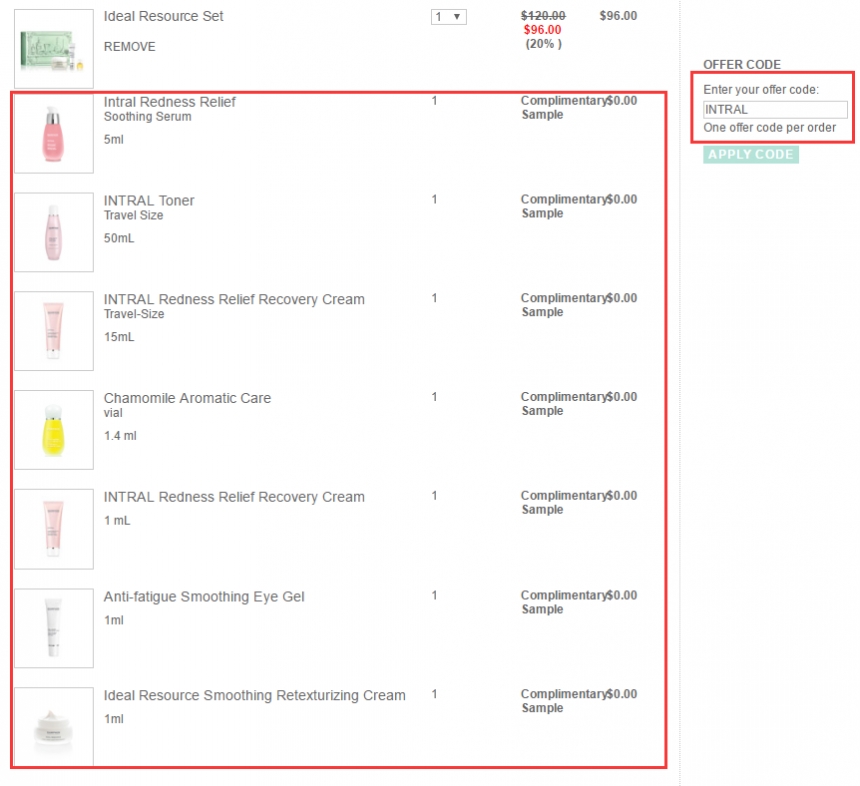View the Intral Redness Relief serum thumbnail

(x=54, y=134)
